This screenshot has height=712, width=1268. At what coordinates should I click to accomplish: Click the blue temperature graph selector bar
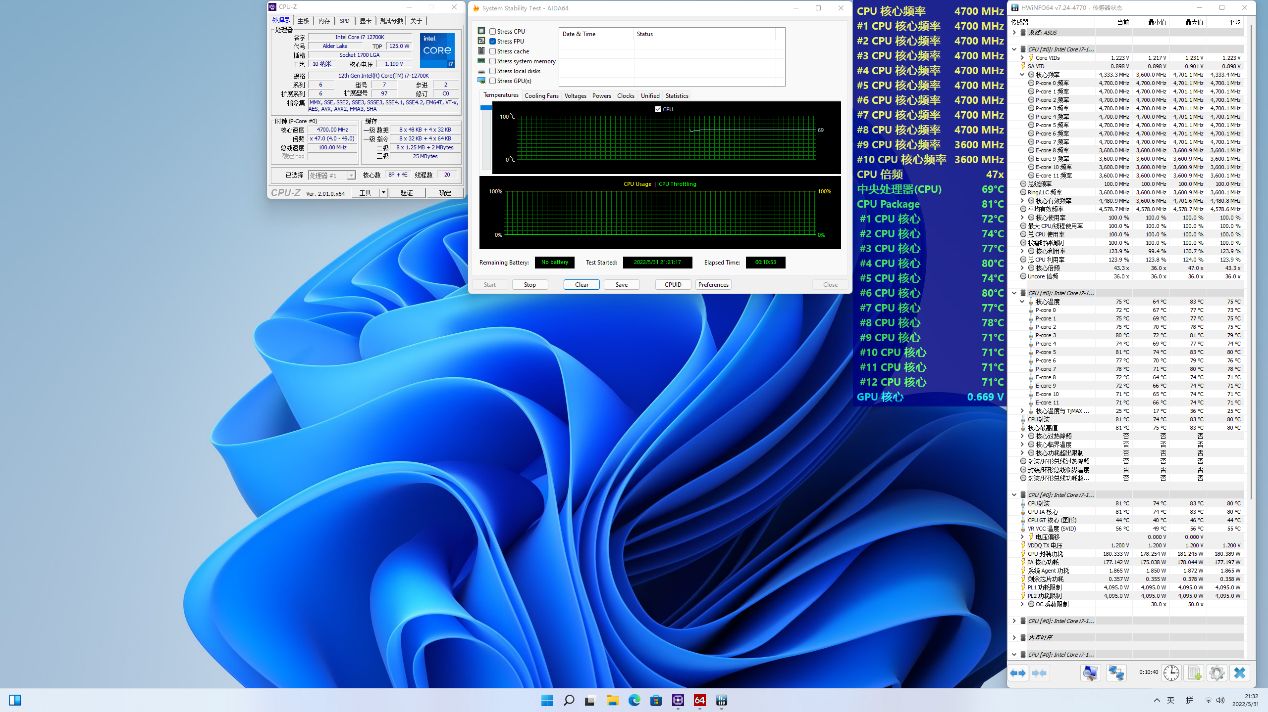[486, 107]
